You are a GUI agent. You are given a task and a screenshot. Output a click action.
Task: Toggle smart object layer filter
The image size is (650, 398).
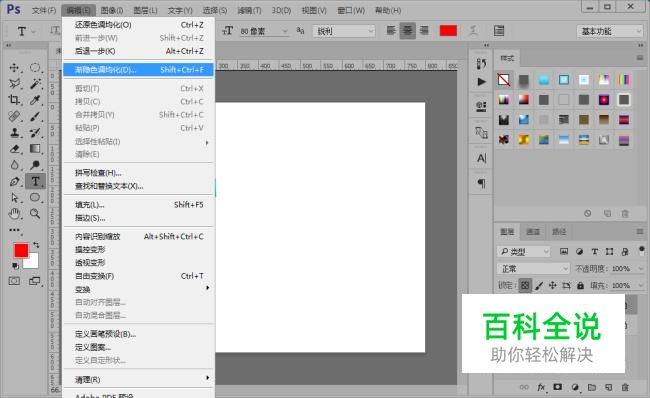coord(625,251)
